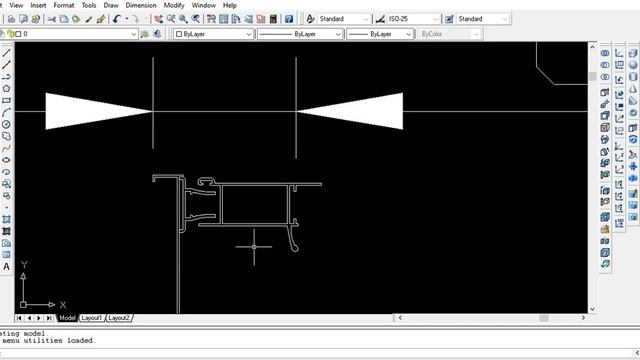Screen dimensions: 640x360
Task: Select the Line tool in Draw toolbar
Action: [6, 53]
